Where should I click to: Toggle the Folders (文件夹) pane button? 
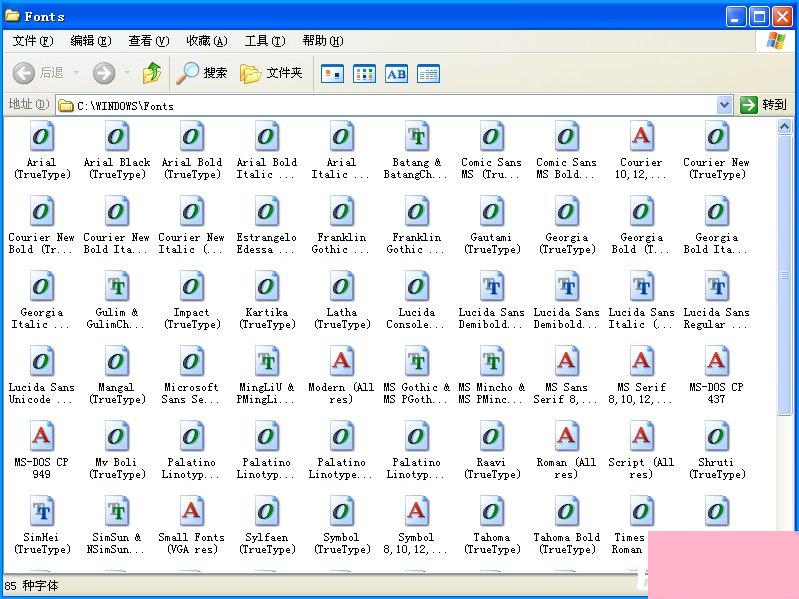[271, 73]
